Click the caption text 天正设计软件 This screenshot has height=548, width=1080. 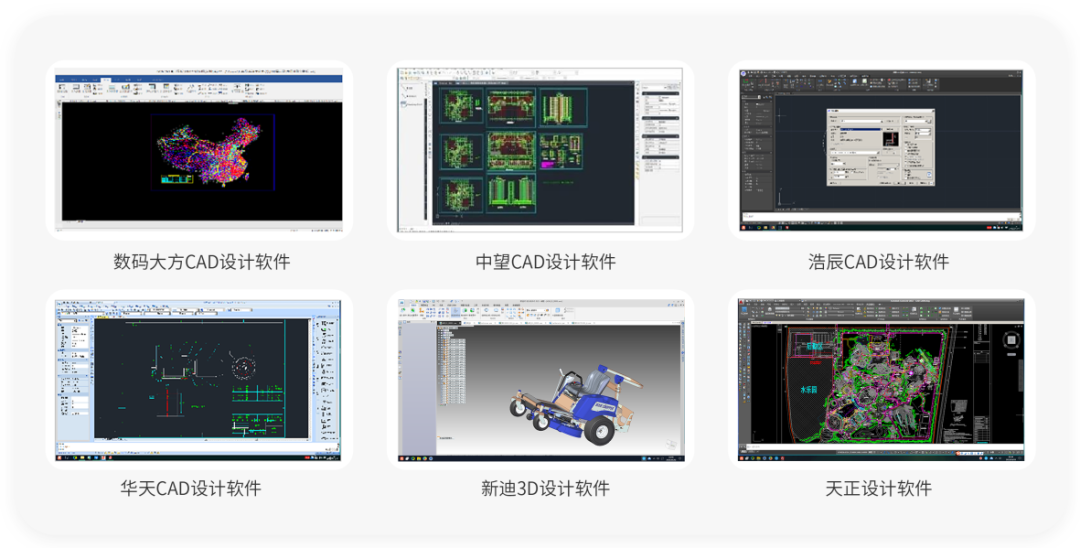[879, 489]
